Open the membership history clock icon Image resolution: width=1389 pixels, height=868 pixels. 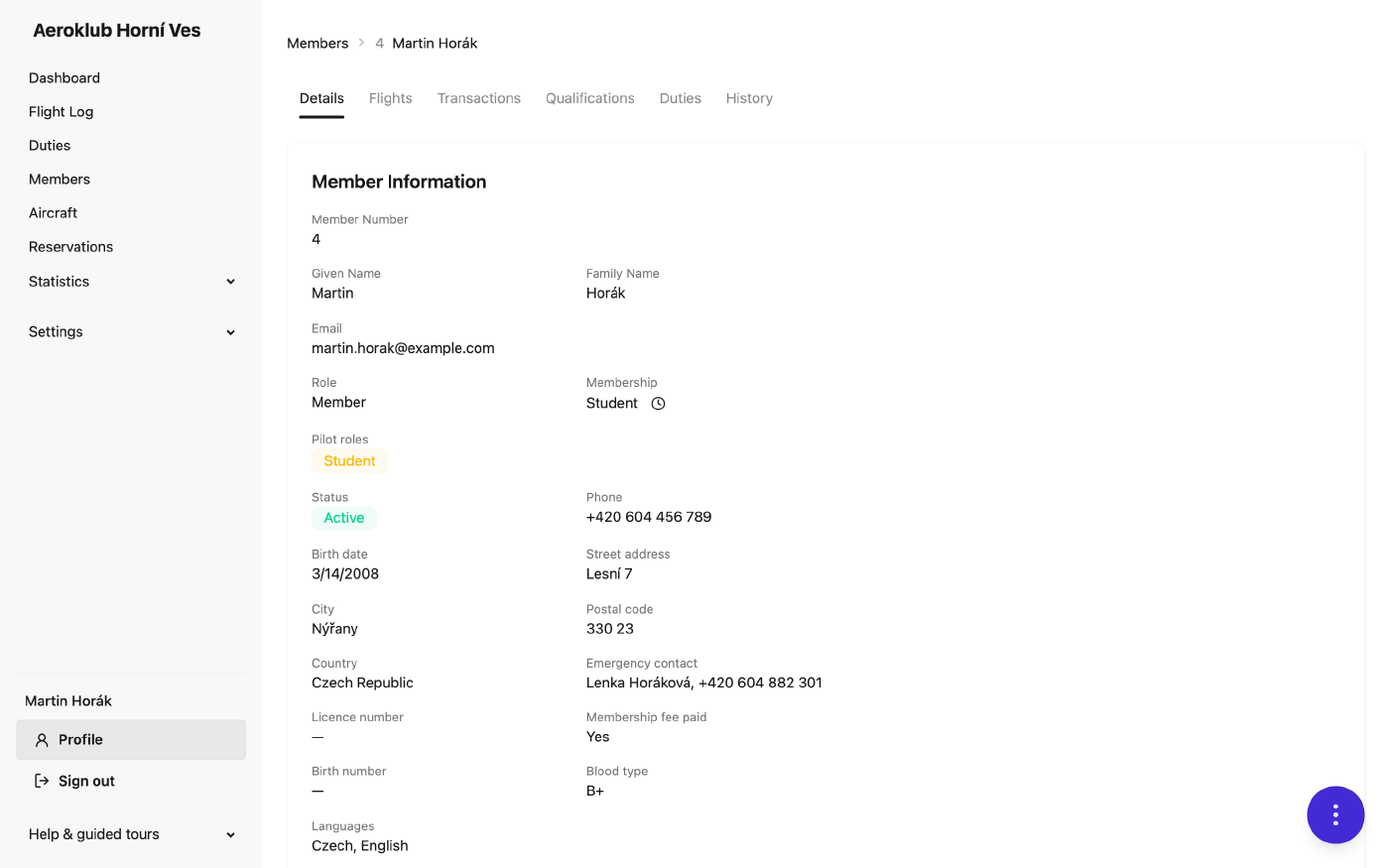click(658, 404)
